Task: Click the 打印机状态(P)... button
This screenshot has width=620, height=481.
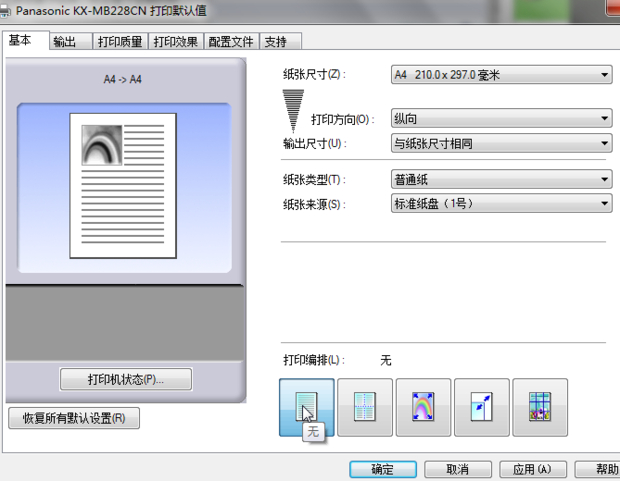Action: pyautogui.click(x=126, y=380)
